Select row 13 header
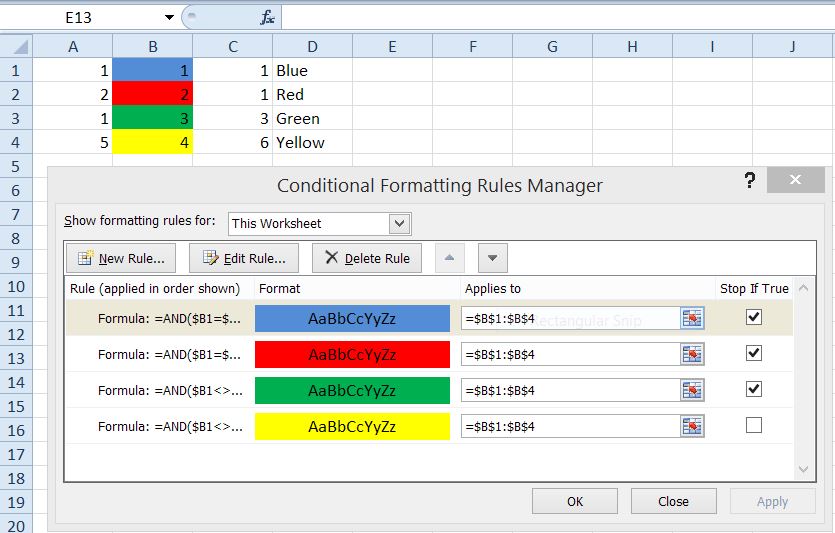 pos(16,358)
